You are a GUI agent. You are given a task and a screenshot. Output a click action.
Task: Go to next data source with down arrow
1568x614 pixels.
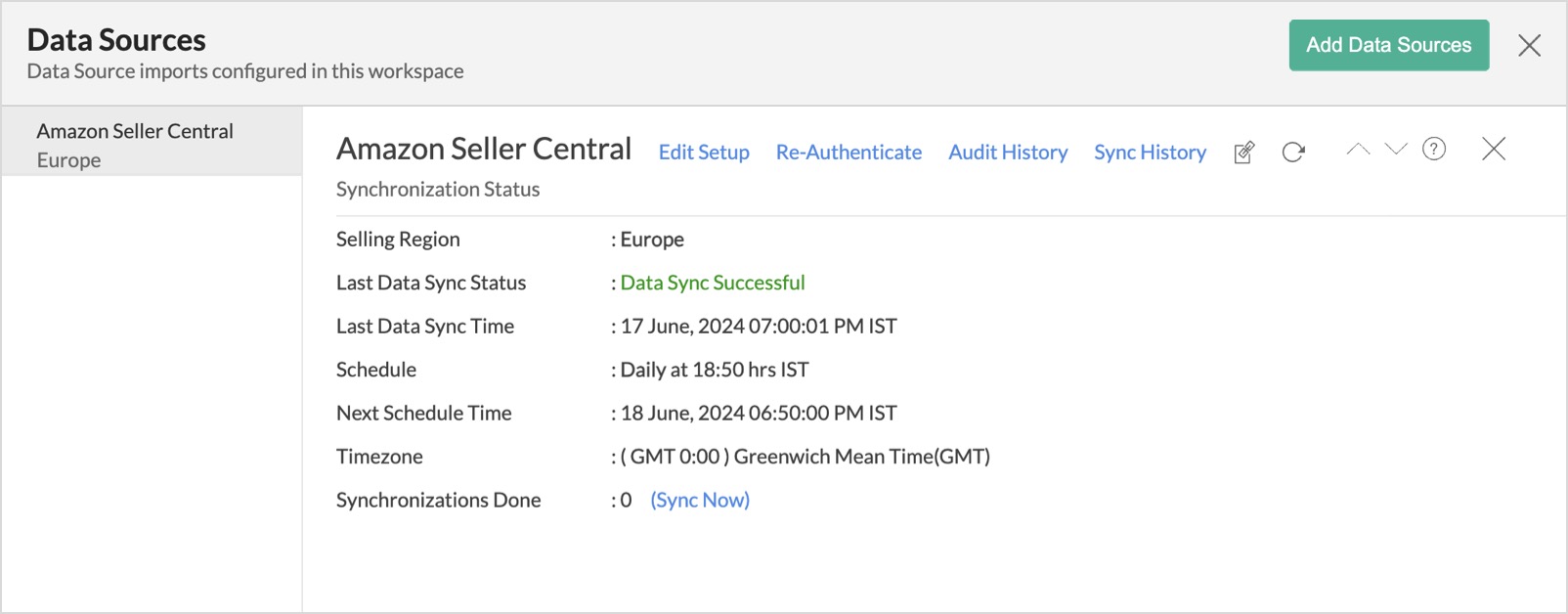click(x=1396, y=150)
